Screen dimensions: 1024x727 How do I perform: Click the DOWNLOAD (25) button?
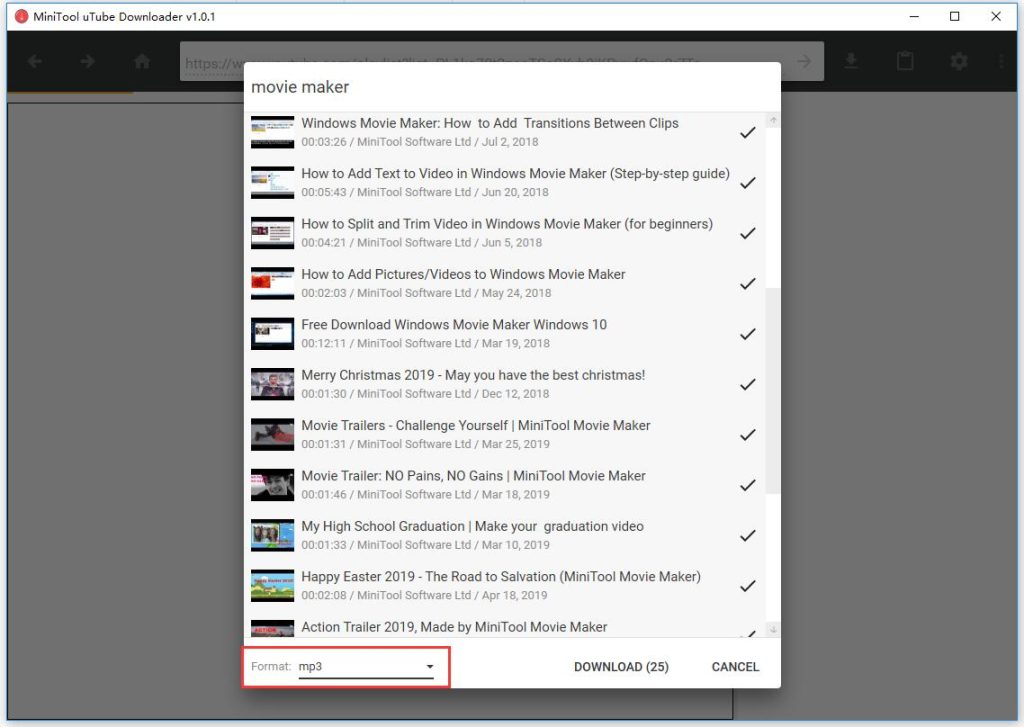620,666
